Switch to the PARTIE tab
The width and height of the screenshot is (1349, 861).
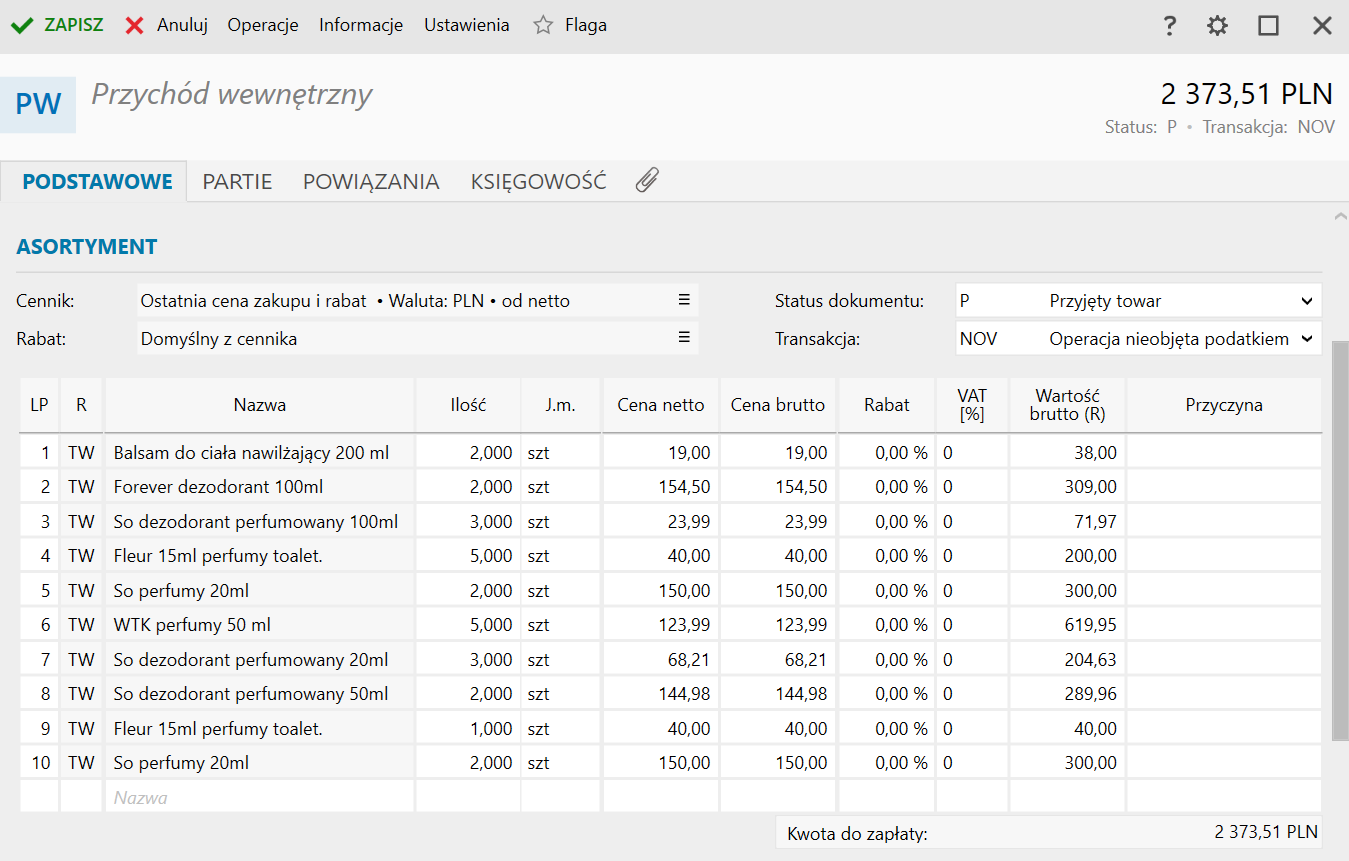click(x=237, y=182)
